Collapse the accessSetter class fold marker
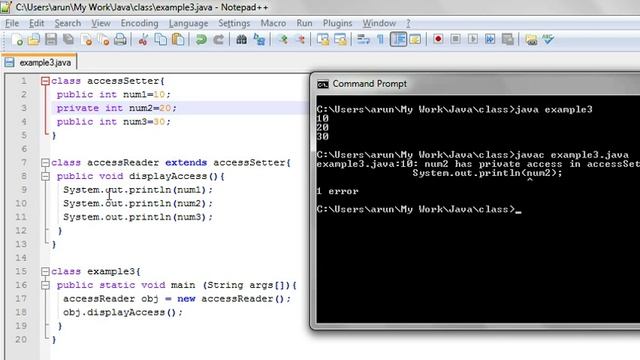 tap(45, 81)
